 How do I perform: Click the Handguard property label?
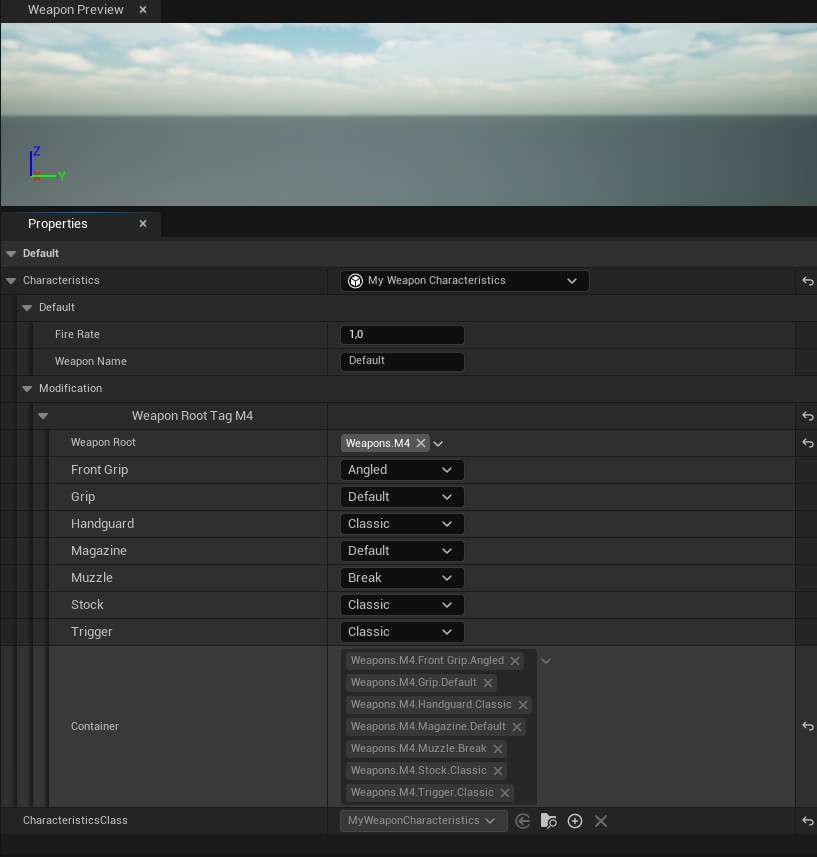pos(102,524)
